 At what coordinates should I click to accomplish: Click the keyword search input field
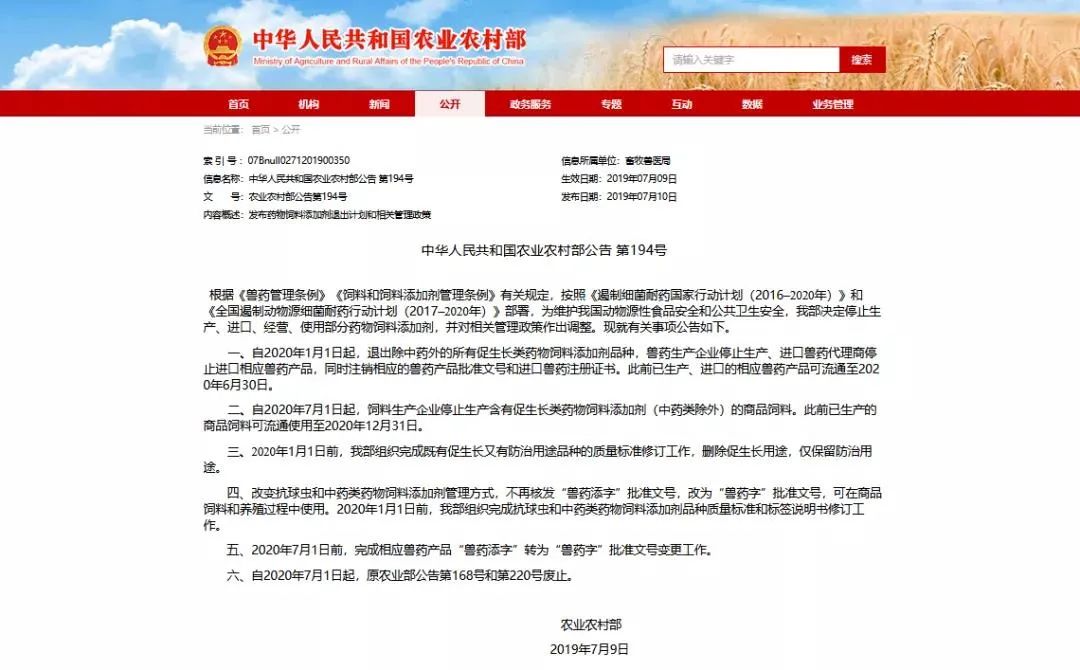pos(751,60)
